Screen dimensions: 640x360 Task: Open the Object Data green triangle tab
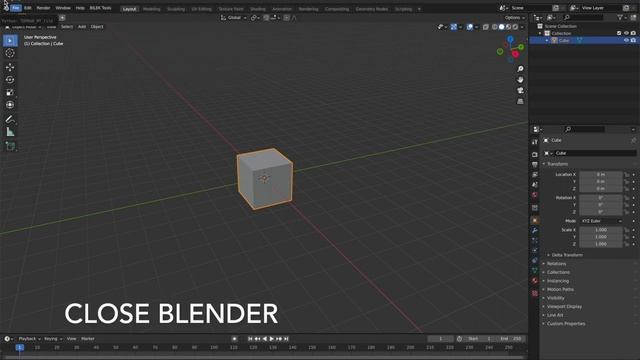click(535, 270)
